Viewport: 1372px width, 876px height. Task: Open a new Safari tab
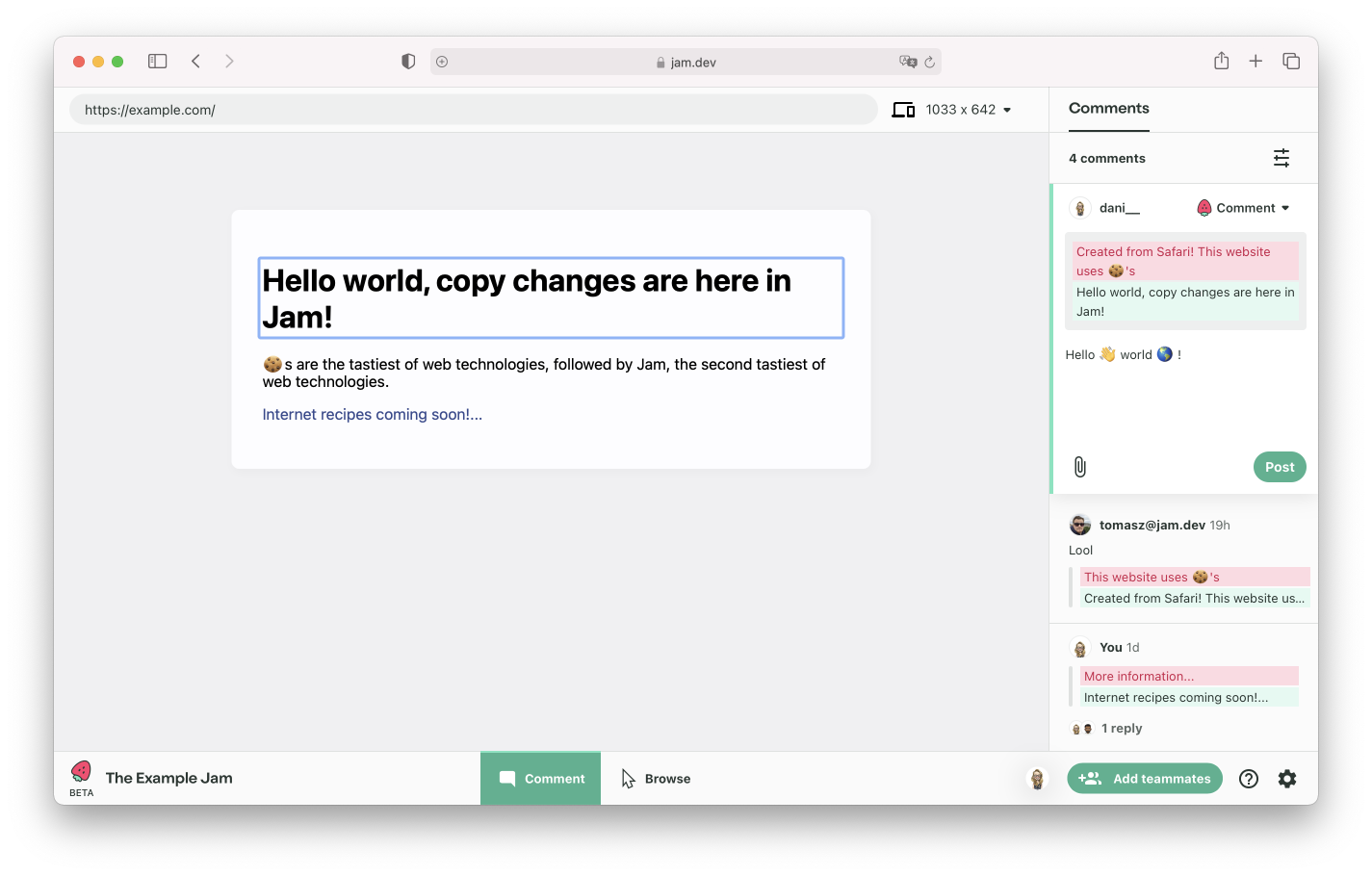pos(1256,62)
